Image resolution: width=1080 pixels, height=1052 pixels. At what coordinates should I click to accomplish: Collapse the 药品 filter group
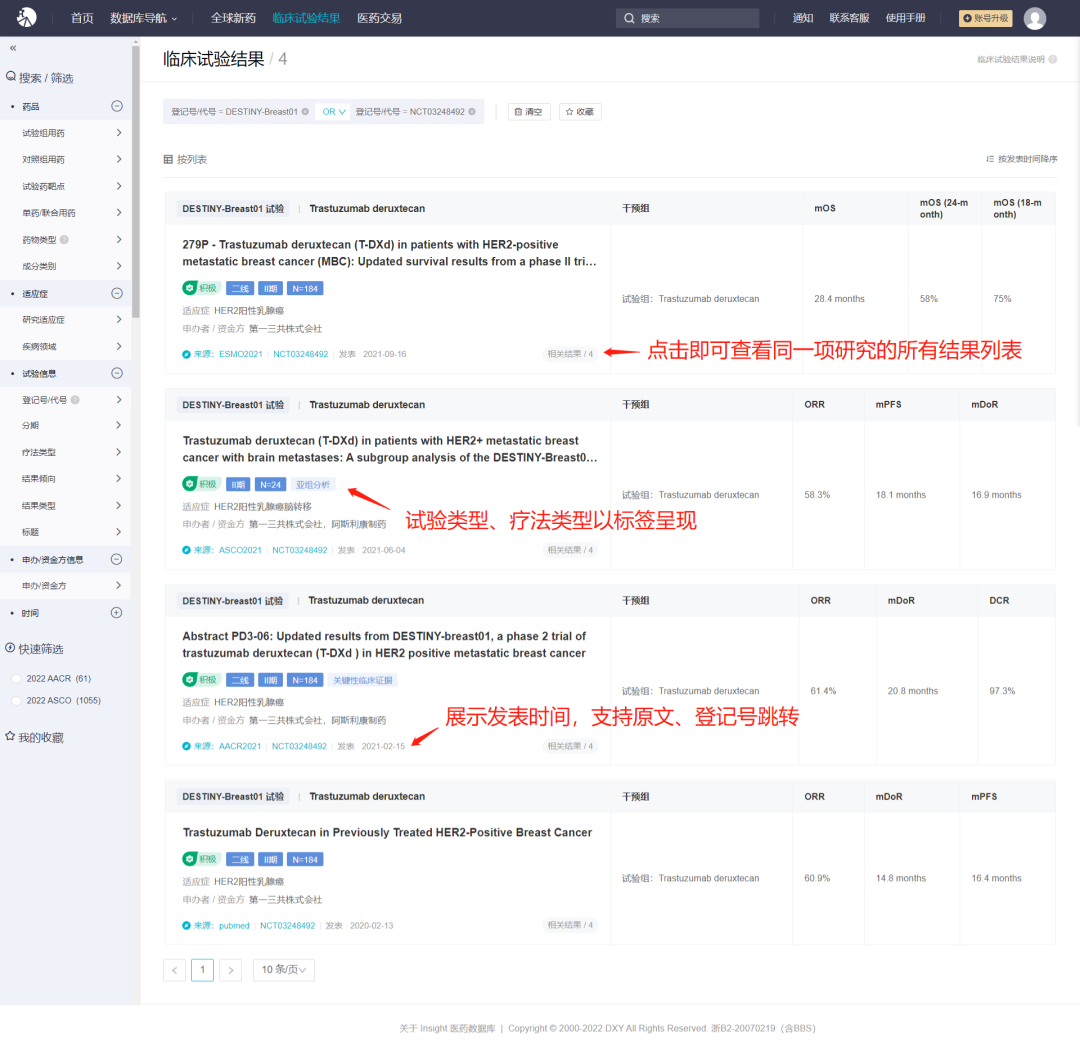point(117,106)
